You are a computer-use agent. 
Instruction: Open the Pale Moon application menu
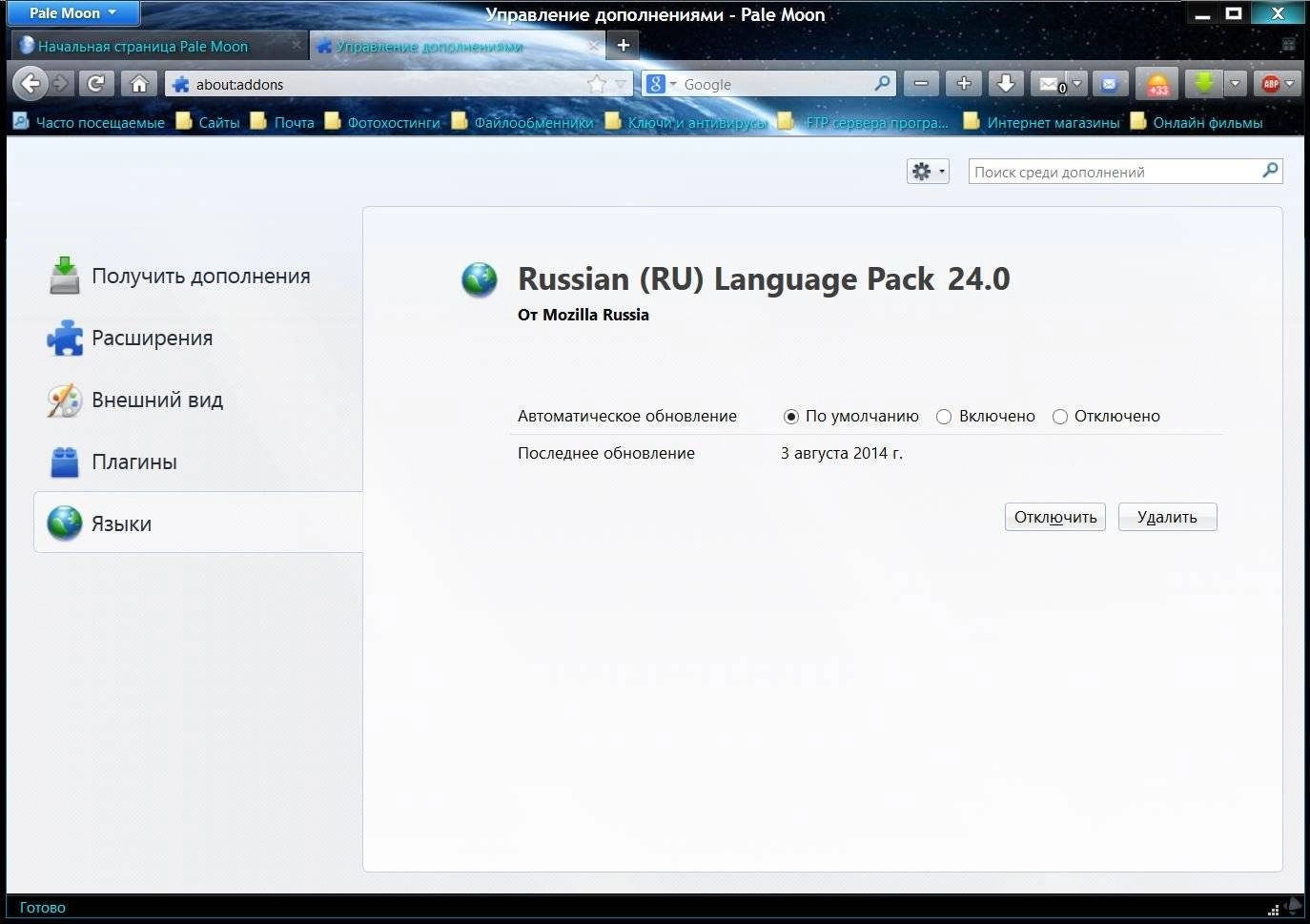(x=72, y=13)
